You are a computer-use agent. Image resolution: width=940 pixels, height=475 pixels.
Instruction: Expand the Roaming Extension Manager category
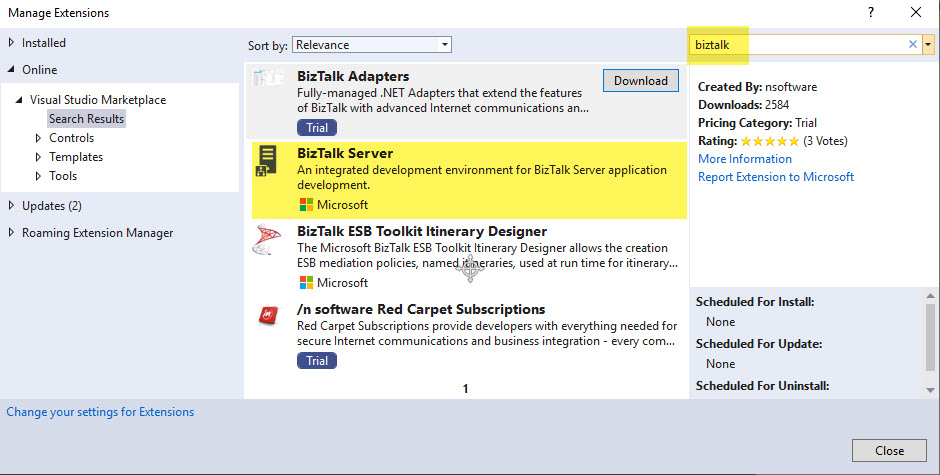11,233
